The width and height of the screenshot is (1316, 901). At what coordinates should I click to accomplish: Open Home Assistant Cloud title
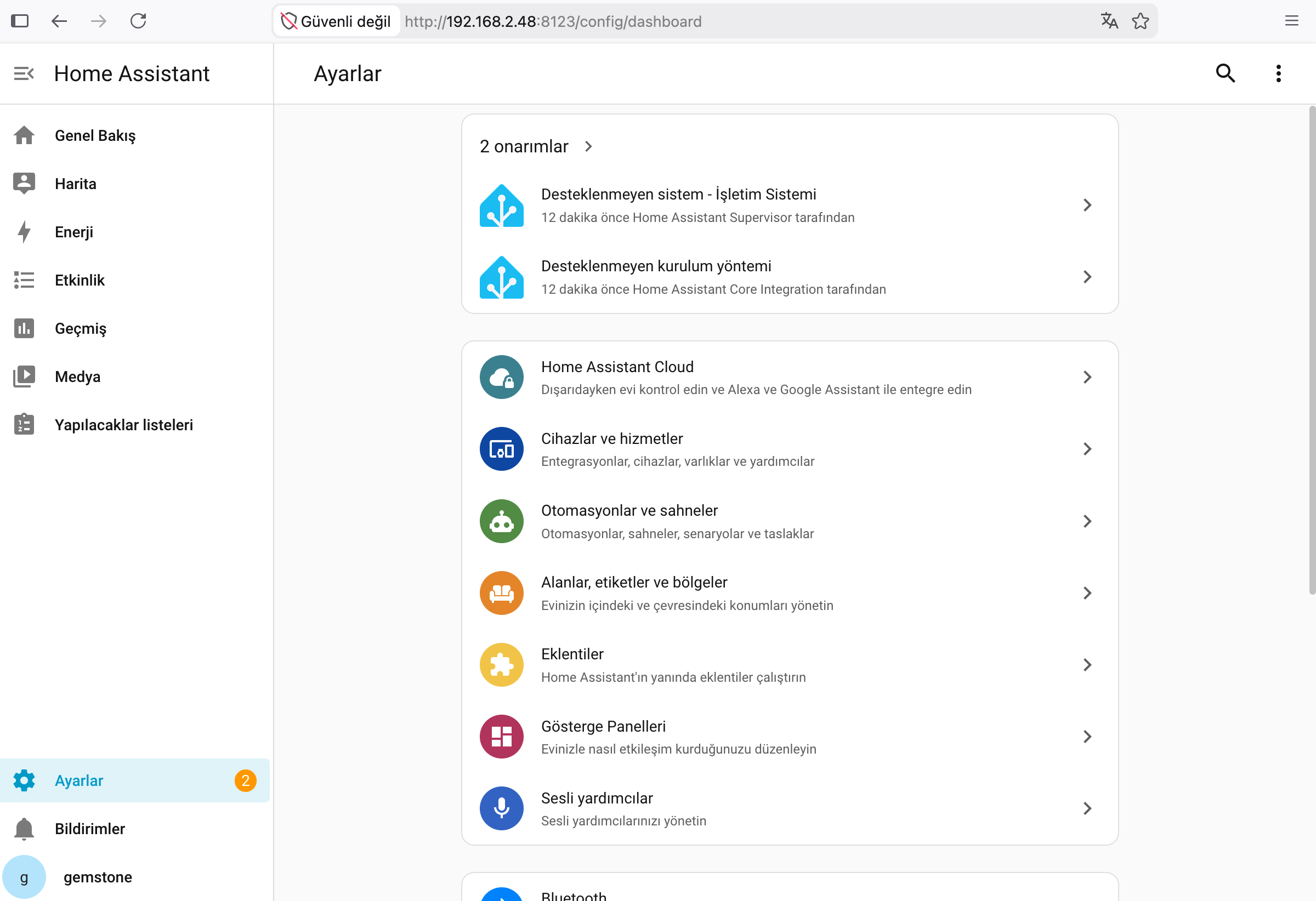(x=617, y=367)
